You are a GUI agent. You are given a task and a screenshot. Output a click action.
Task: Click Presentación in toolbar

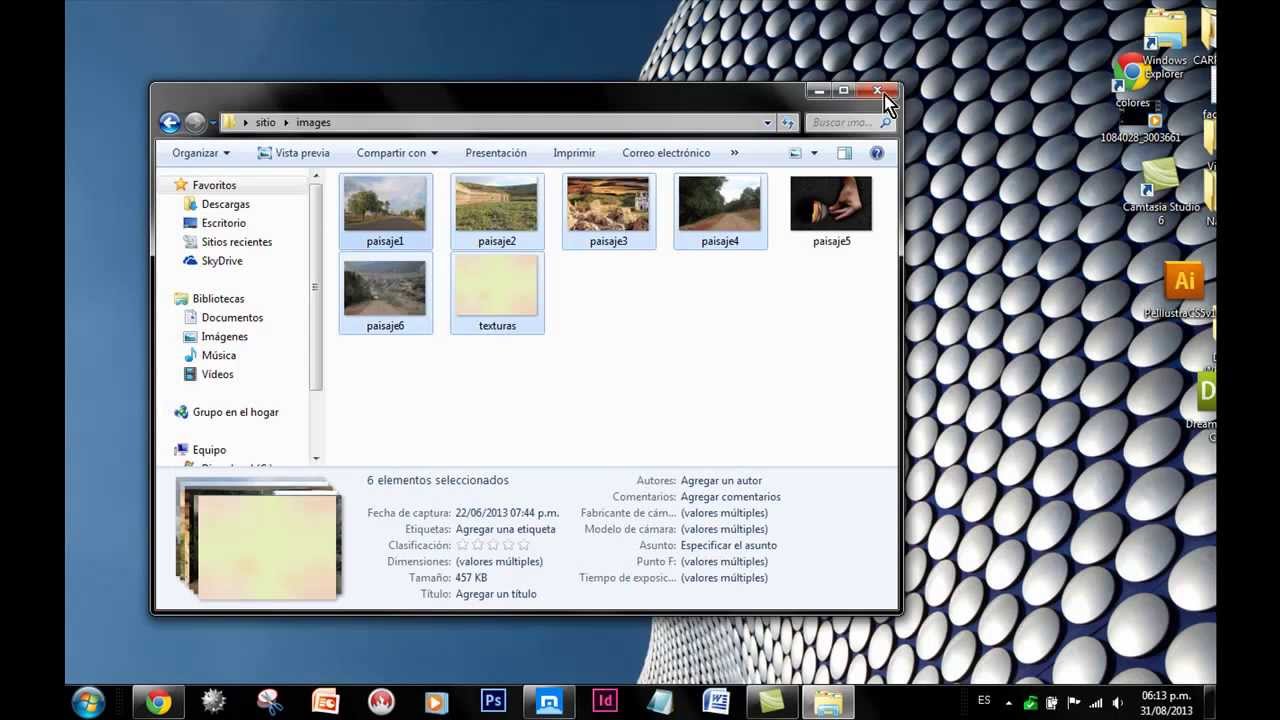pos(496,153)
